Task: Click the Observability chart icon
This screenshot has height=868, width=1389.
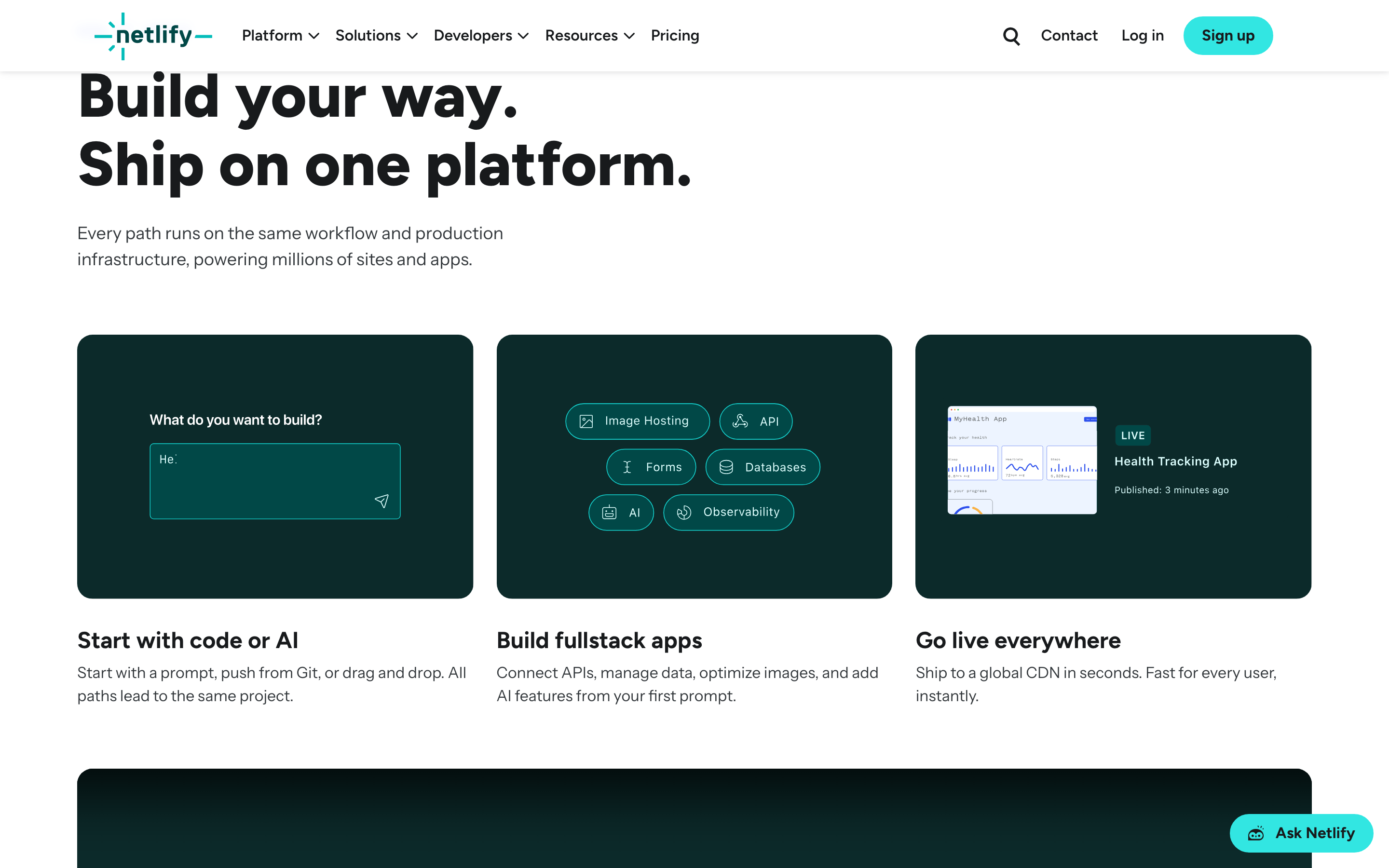Action: point(683,512)
